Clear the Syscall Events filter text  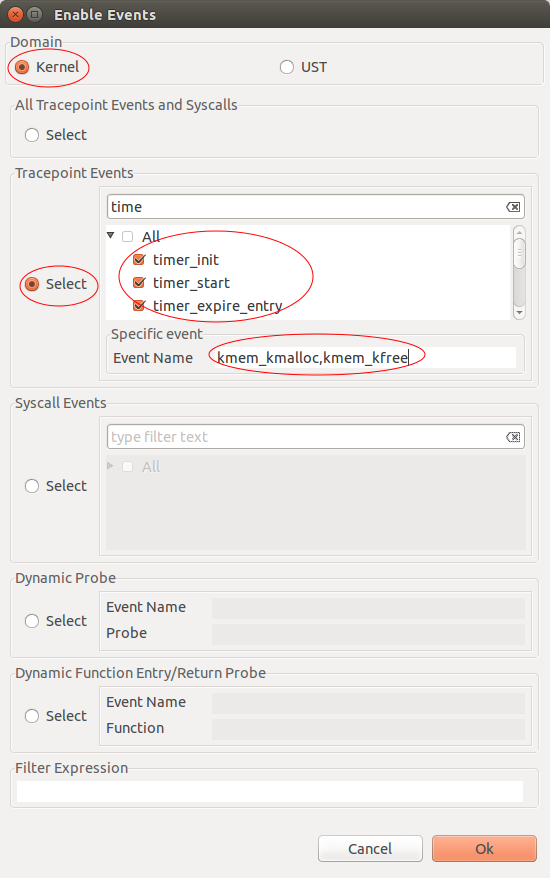click(x=512, y=437)
